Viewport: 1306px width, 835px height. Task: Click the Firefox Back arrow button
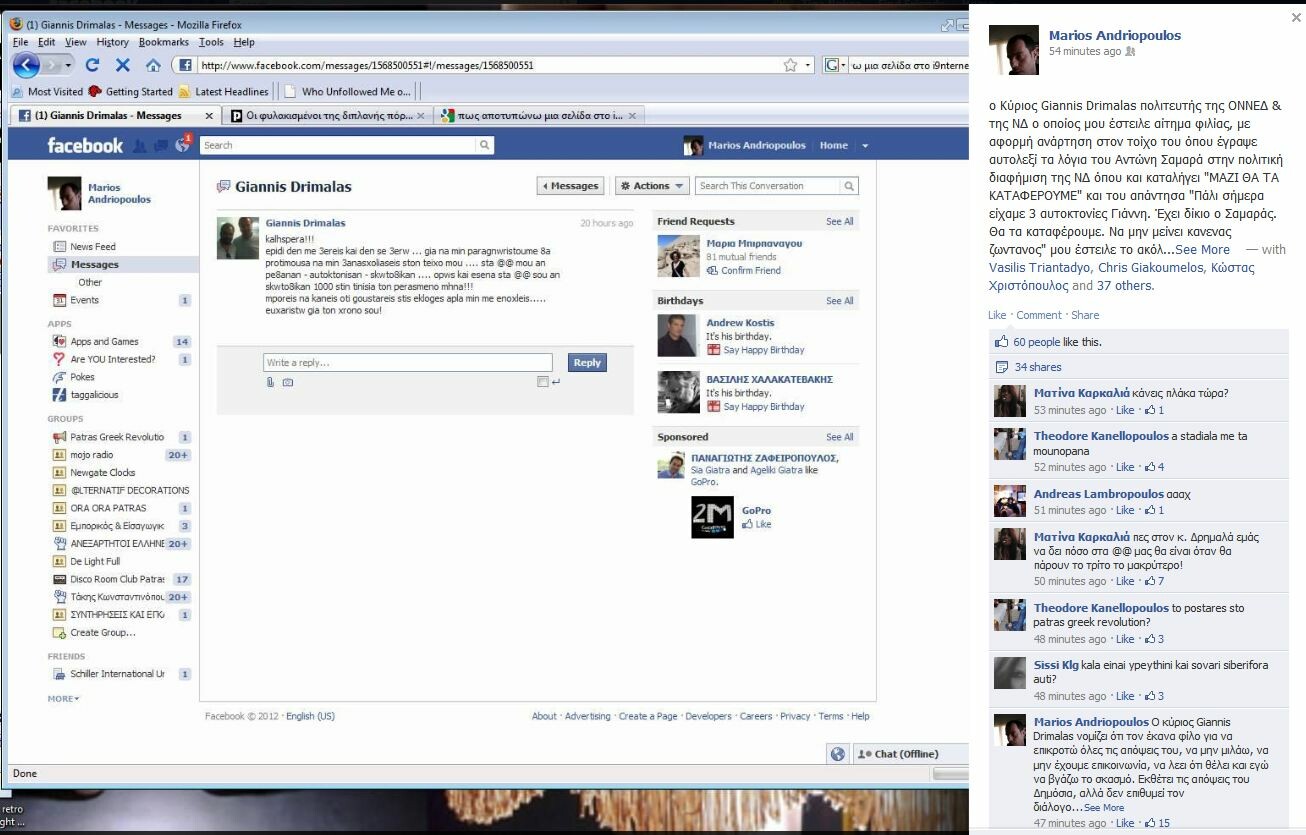tap(26, 65)
